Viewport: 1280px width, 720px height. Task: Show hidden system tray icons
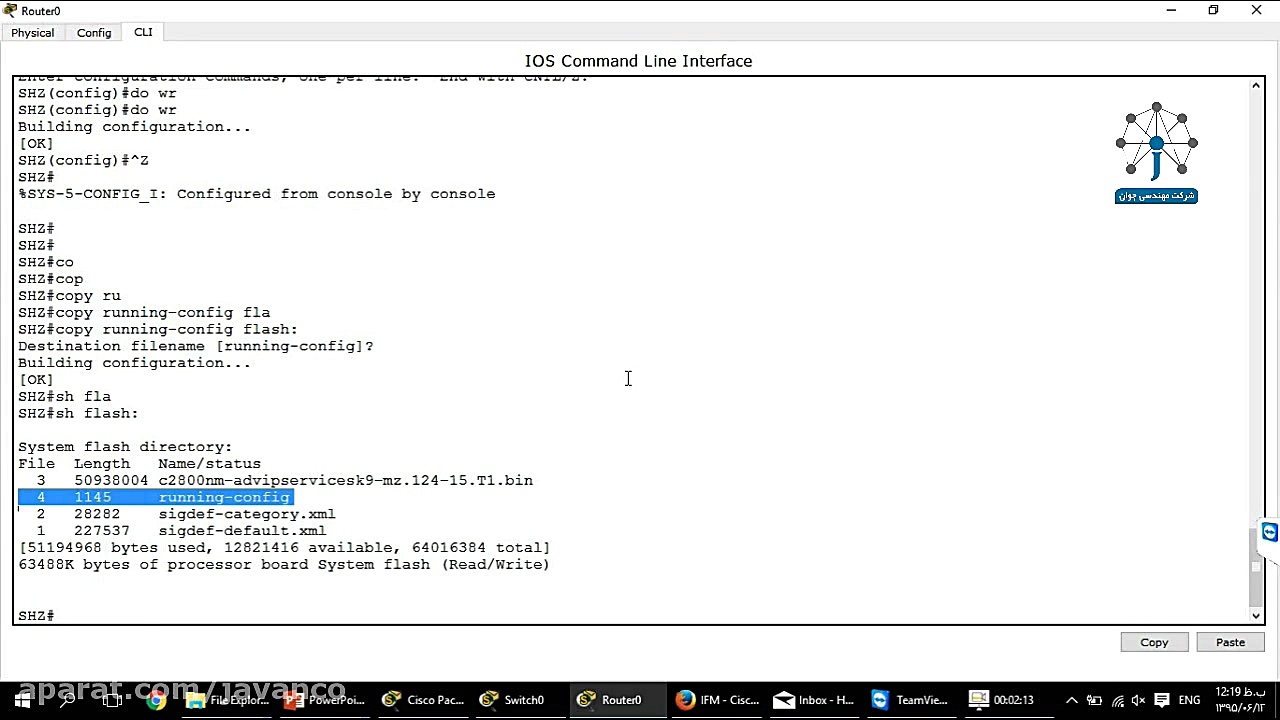tap(1071, 700)
